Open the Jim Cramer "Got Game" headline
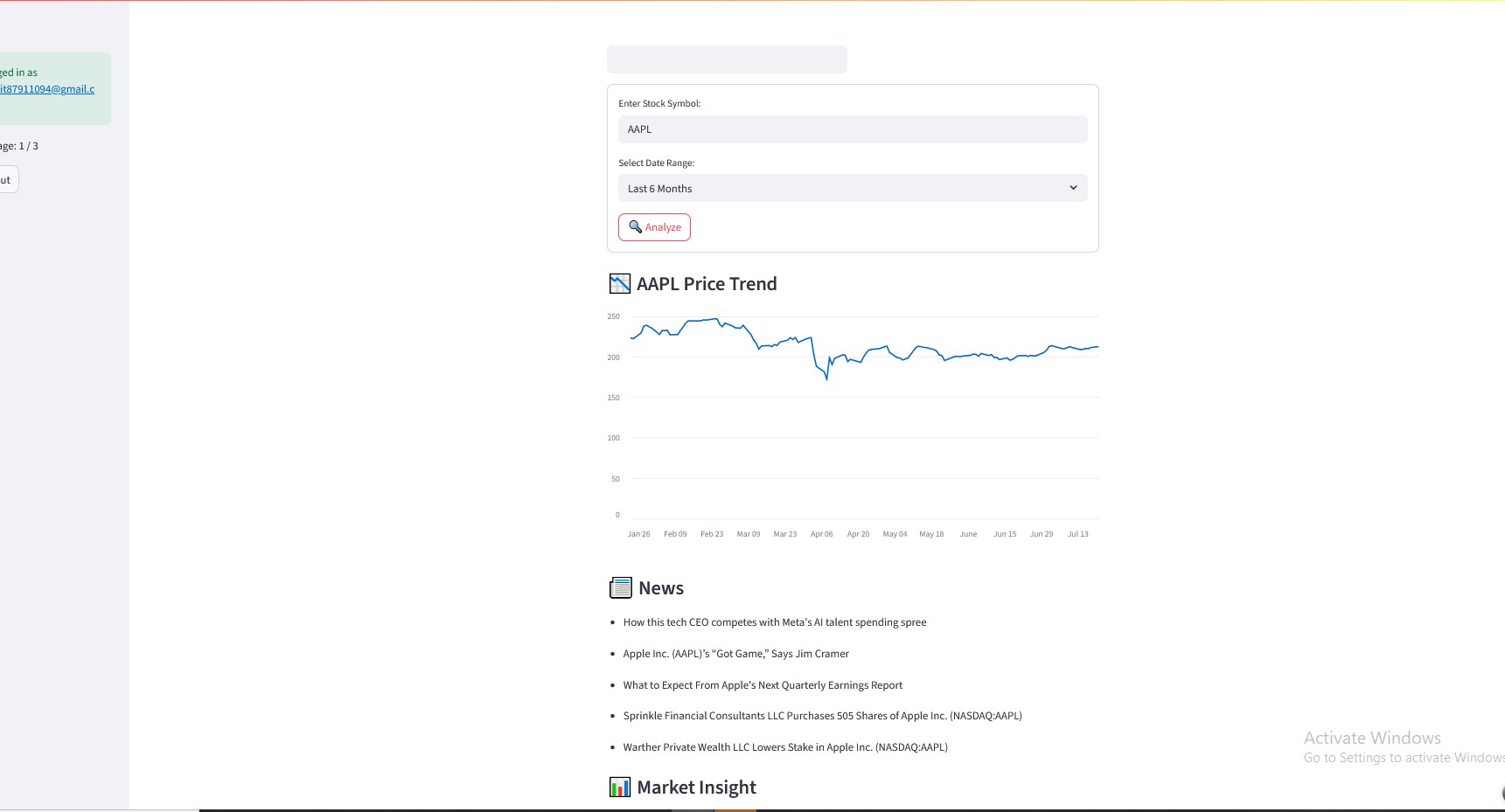1505x812 pixels. pos(736,654)
